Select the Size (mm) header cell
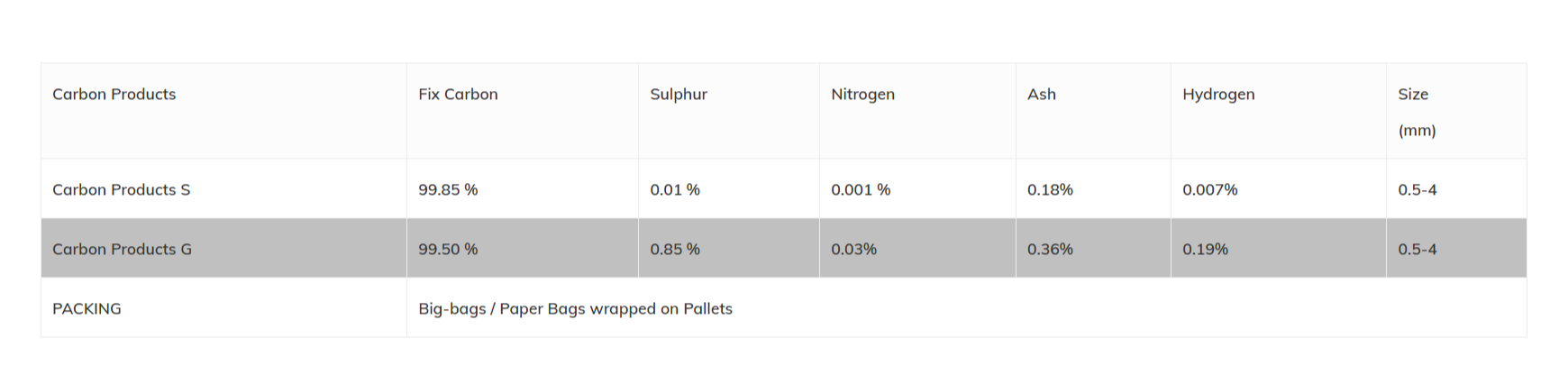This screenshot has width=1568, height=384. tap(1416, 112)
